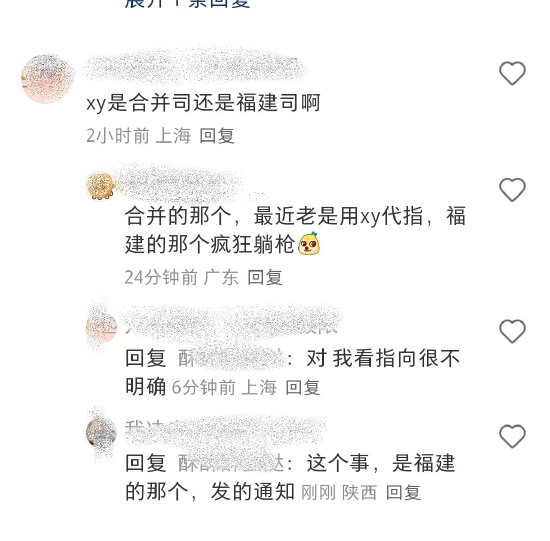
Task: Tap the chick emoji in the reply
Action: 309,243
